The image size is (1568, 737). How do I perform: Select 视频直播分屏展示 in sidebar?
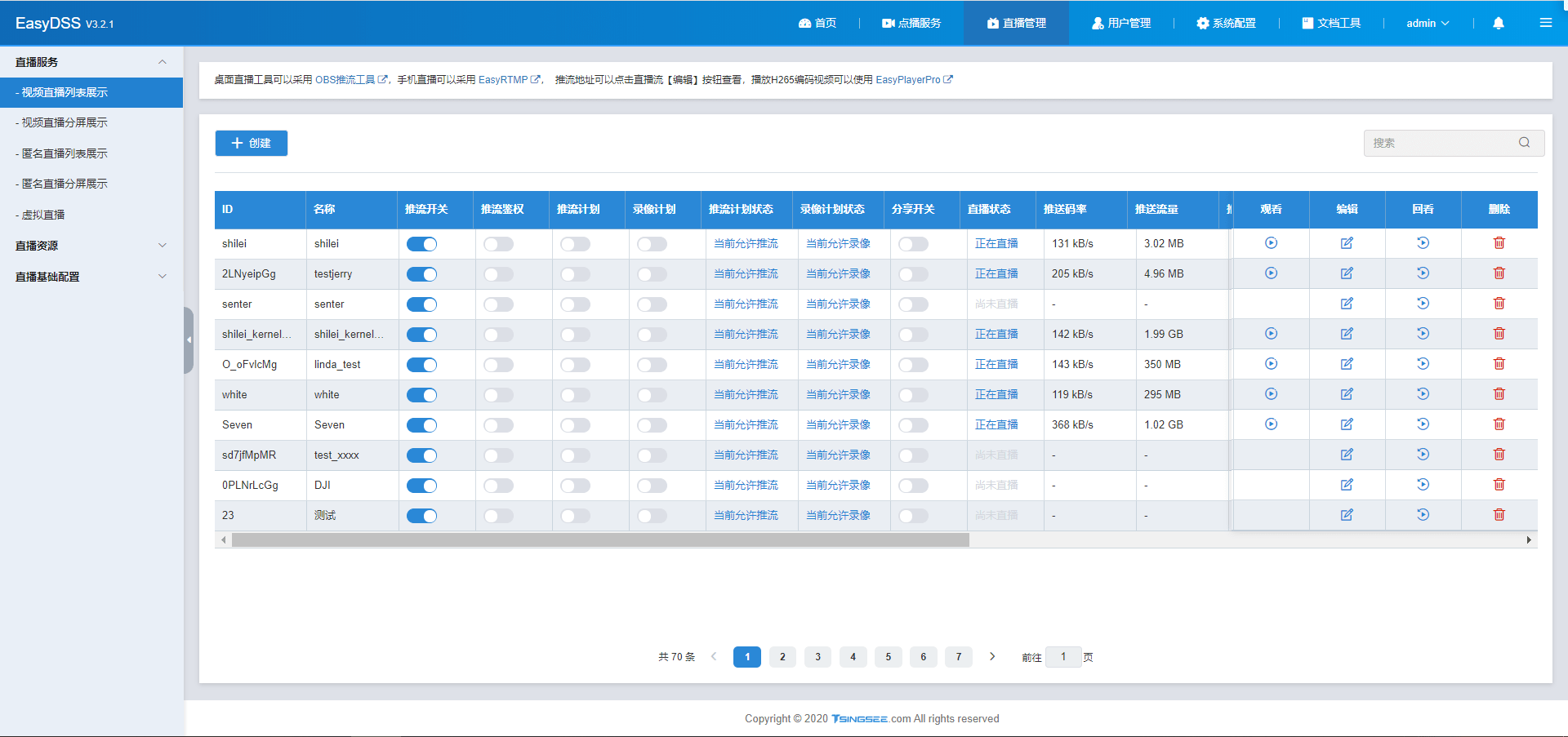(x=91, y=122)
